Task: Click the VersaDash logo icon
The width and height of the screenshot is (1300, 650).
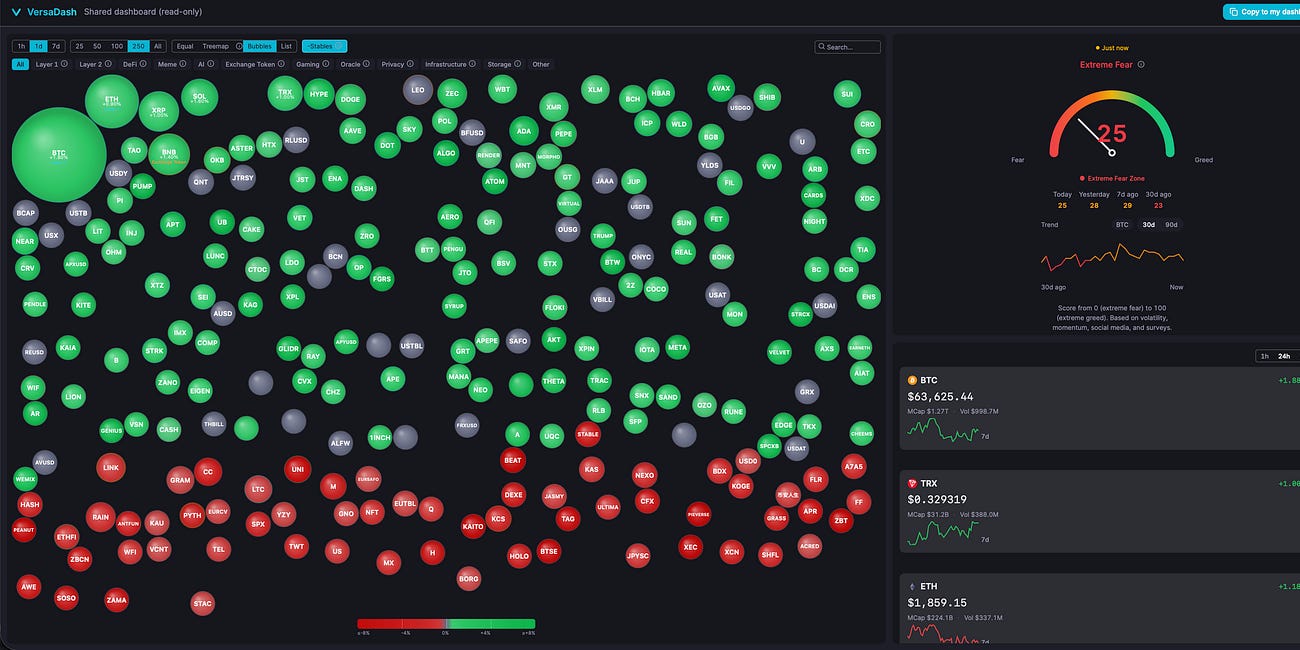Action: 16,12
